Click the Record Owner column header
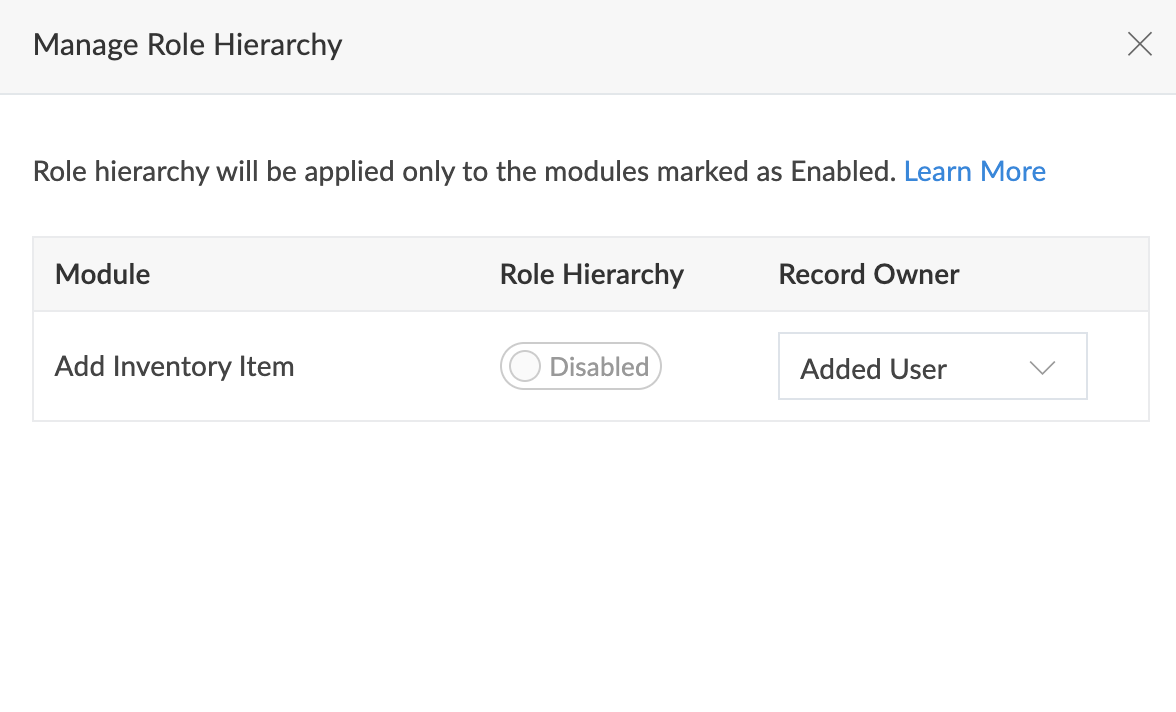Screen dimensions: 1176x712 click(x=868, y=274)
